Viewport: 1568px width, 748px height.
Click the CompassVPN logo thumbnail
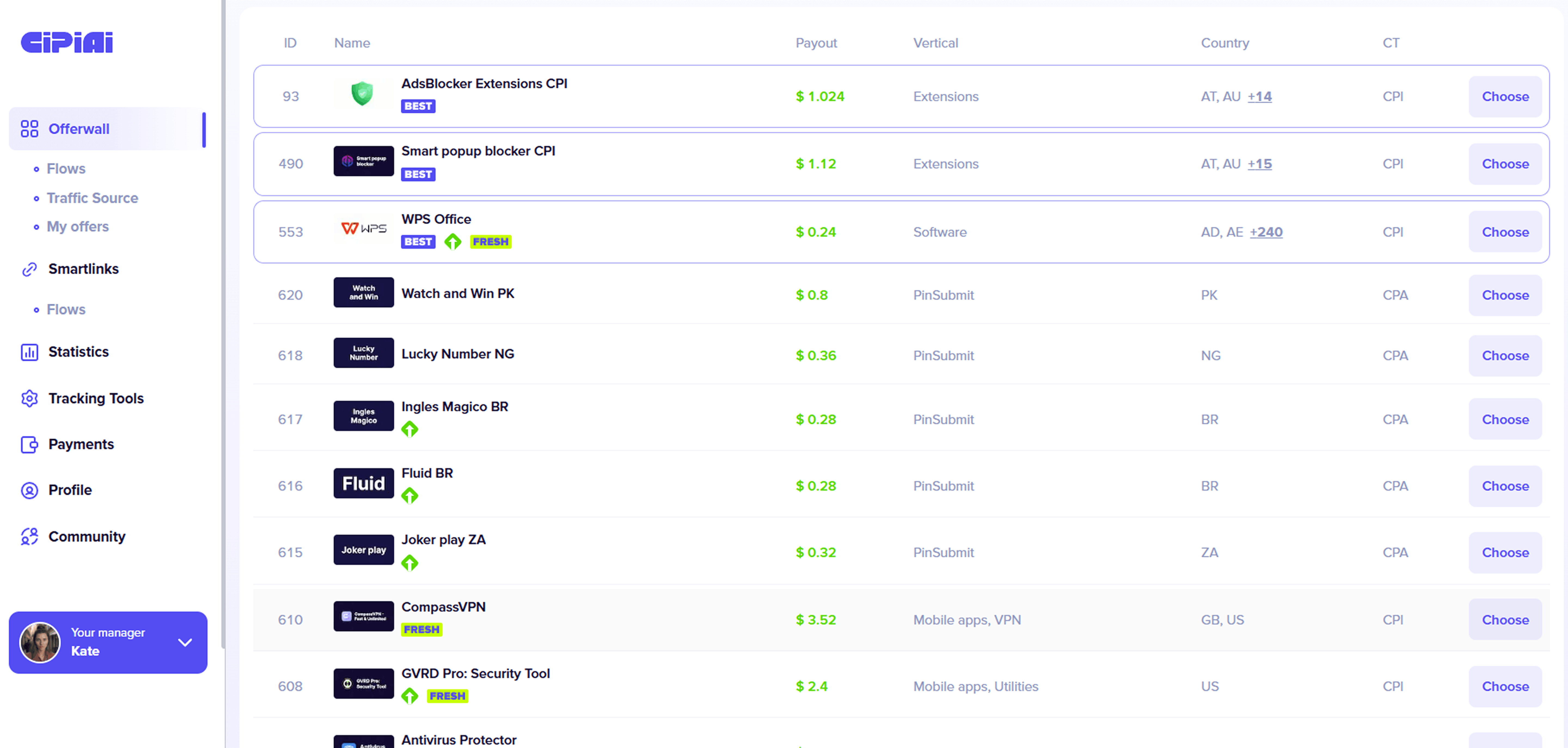click(x=363, y=616)
